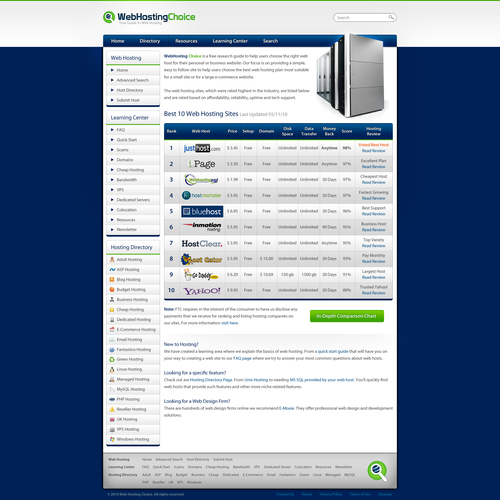
Task: Open Domains in Learning Center sidebar
Action: coord(125,160)
